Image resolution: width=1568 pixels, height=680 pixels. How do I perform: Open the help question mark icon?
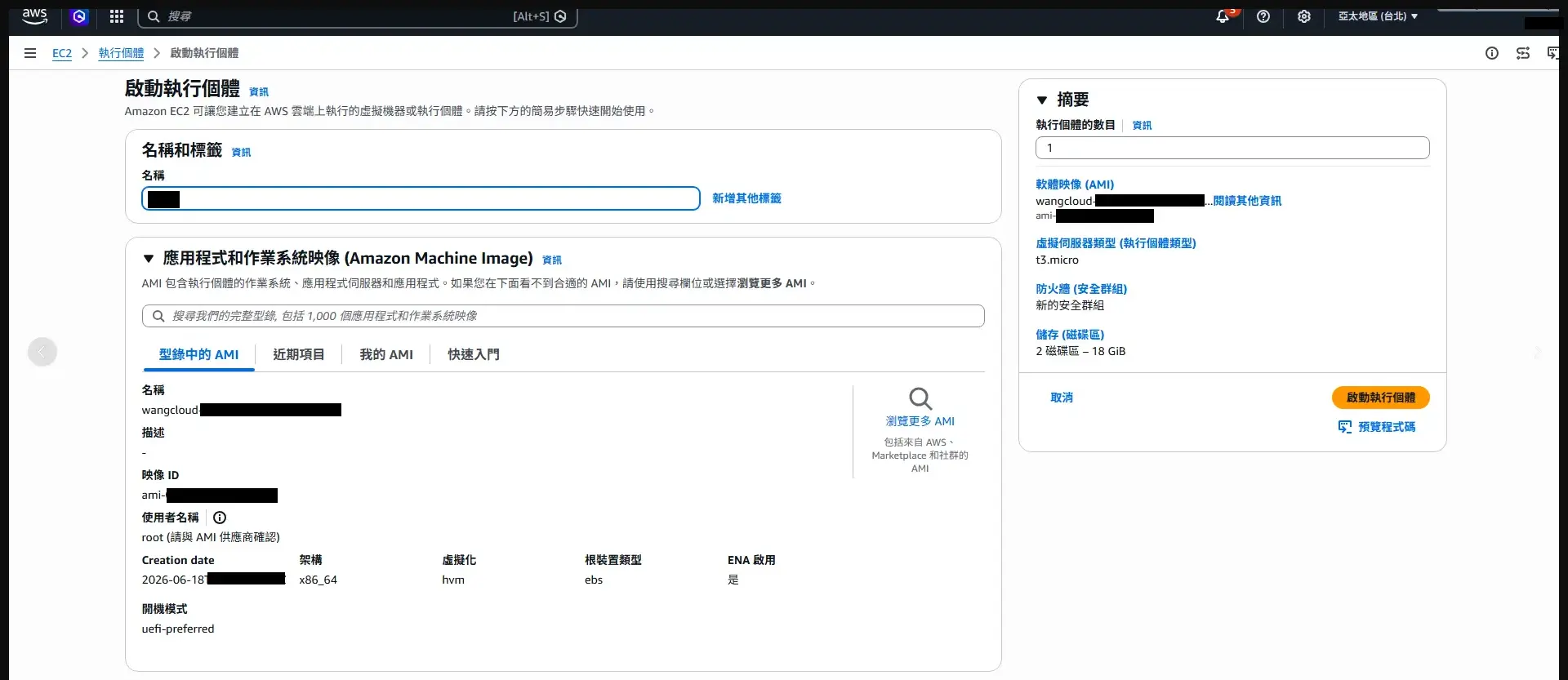click(1263, 16)
